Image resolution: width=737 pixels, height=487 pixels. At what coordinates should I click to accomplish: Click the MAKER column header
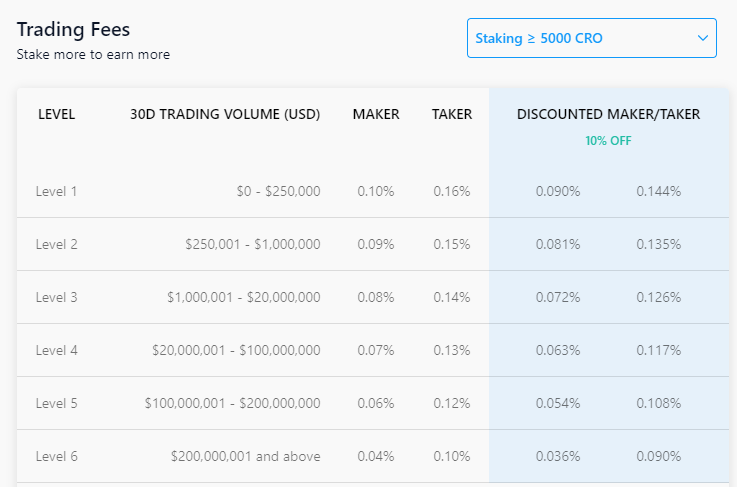376,114
